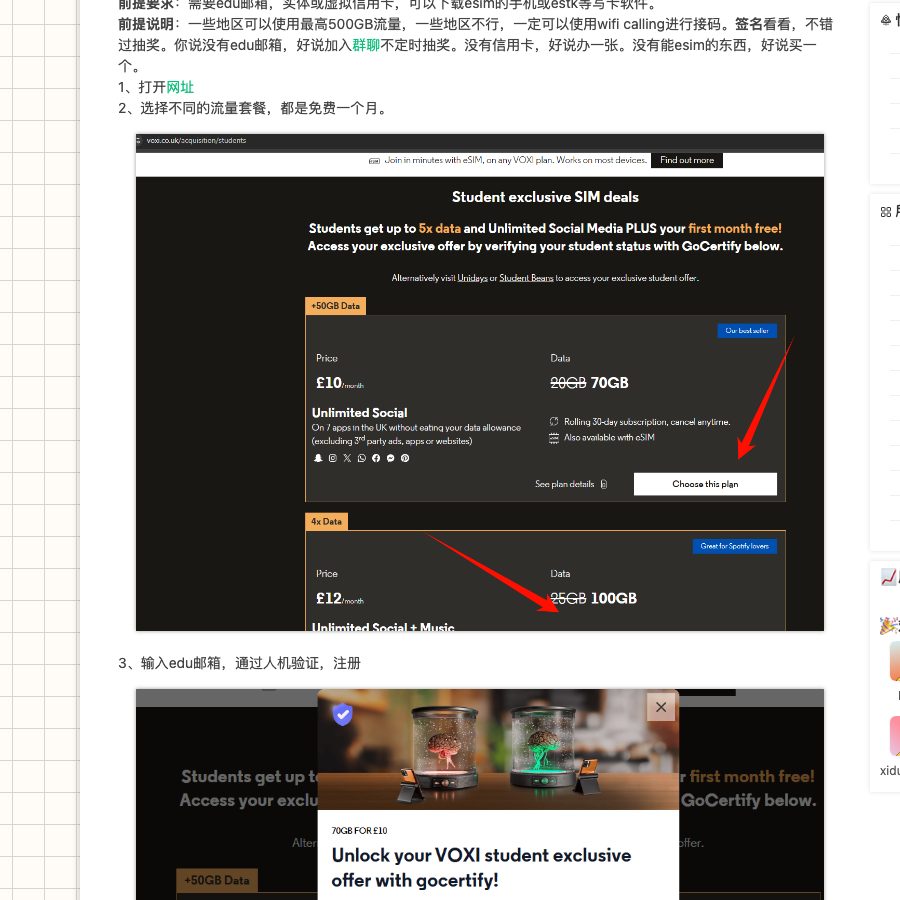Viewport: 900px width, 900px height.
Task: Click the step 2 text about 流量套餐
Action: [x=253, y=108]
